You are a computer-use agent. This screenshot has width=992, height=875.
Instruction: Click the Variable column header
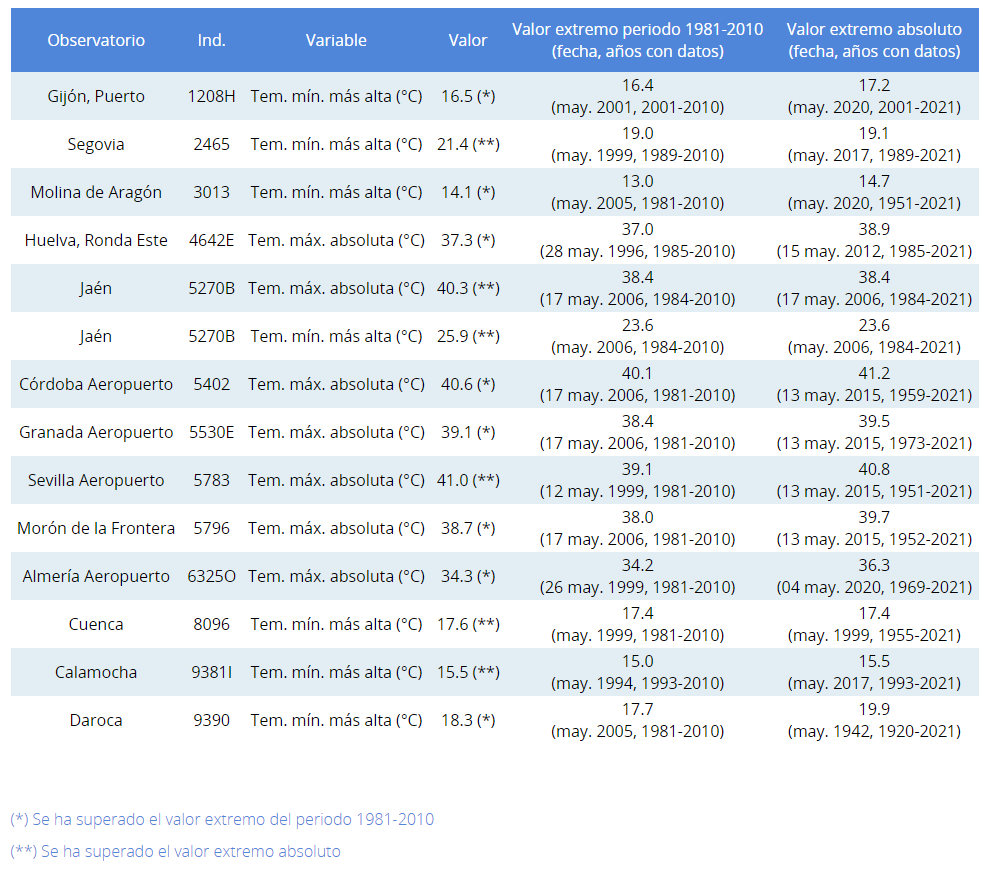(x=336, y=40)
